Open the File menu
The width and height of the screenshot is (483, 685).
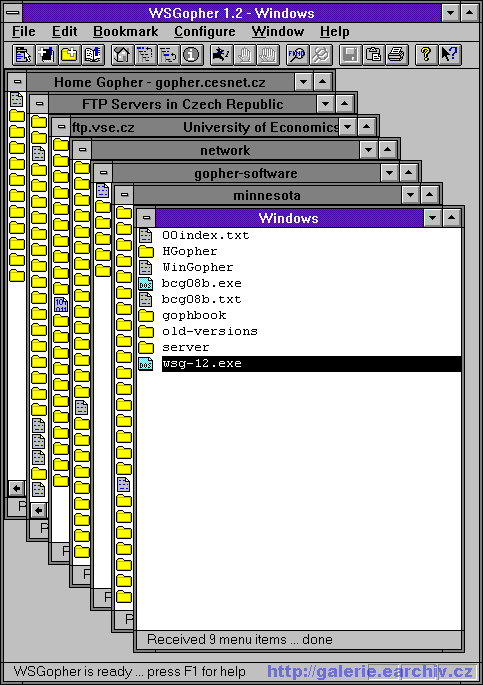[x=24, y=31]
